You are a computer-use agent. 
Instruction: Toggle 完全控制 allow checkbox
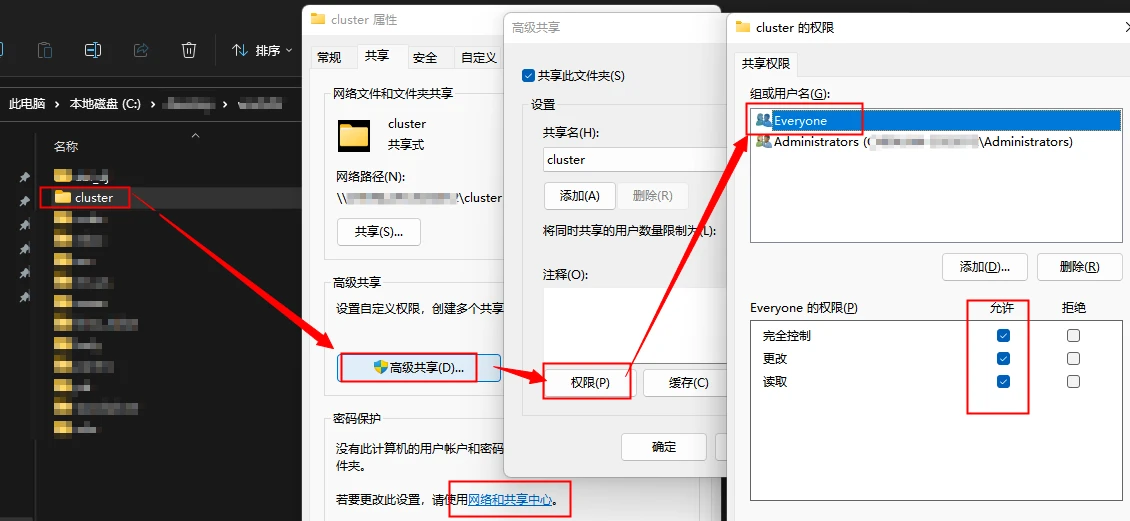[x=1003, y=336]
